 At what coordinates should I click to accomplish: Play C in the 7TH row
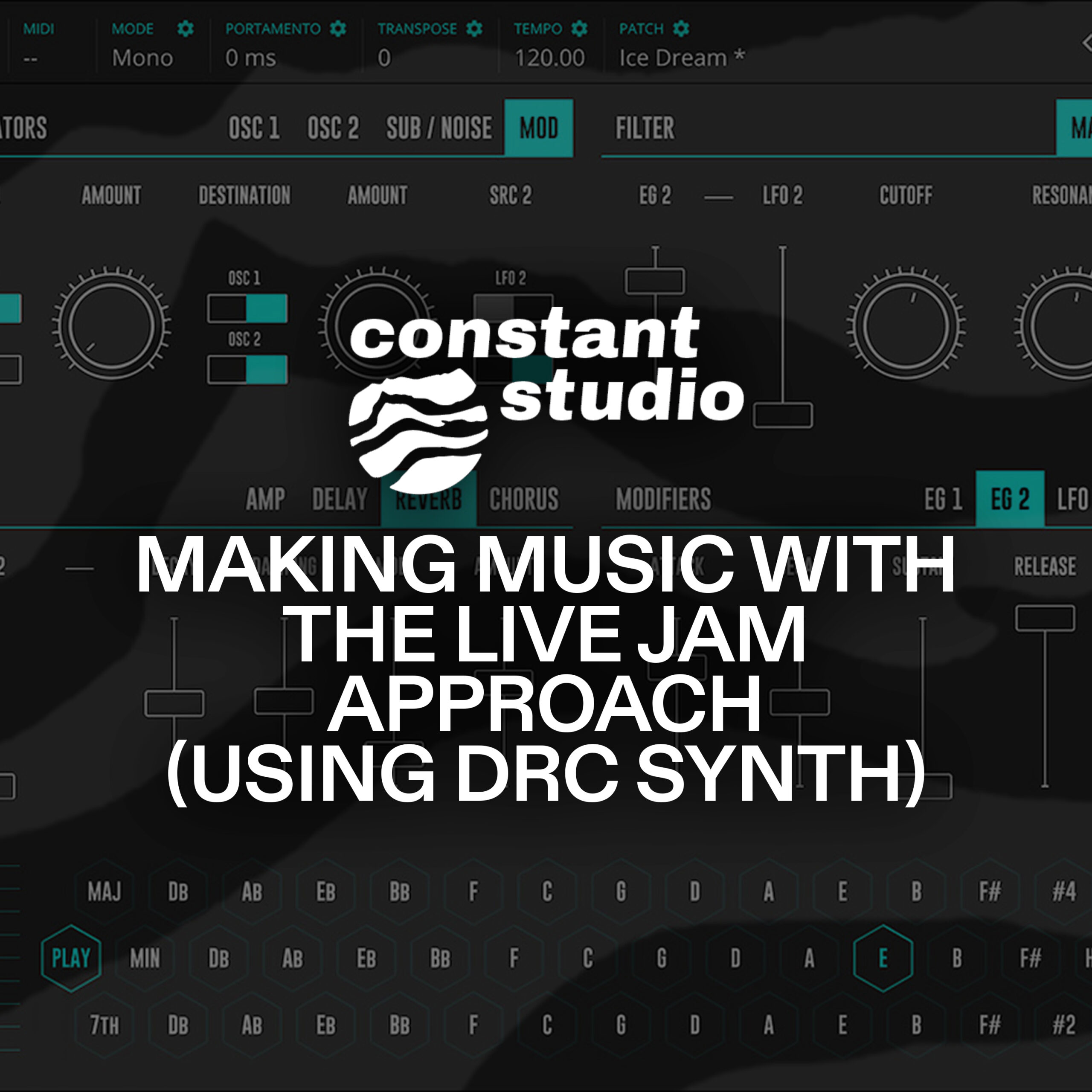(x=547, y=1025)
